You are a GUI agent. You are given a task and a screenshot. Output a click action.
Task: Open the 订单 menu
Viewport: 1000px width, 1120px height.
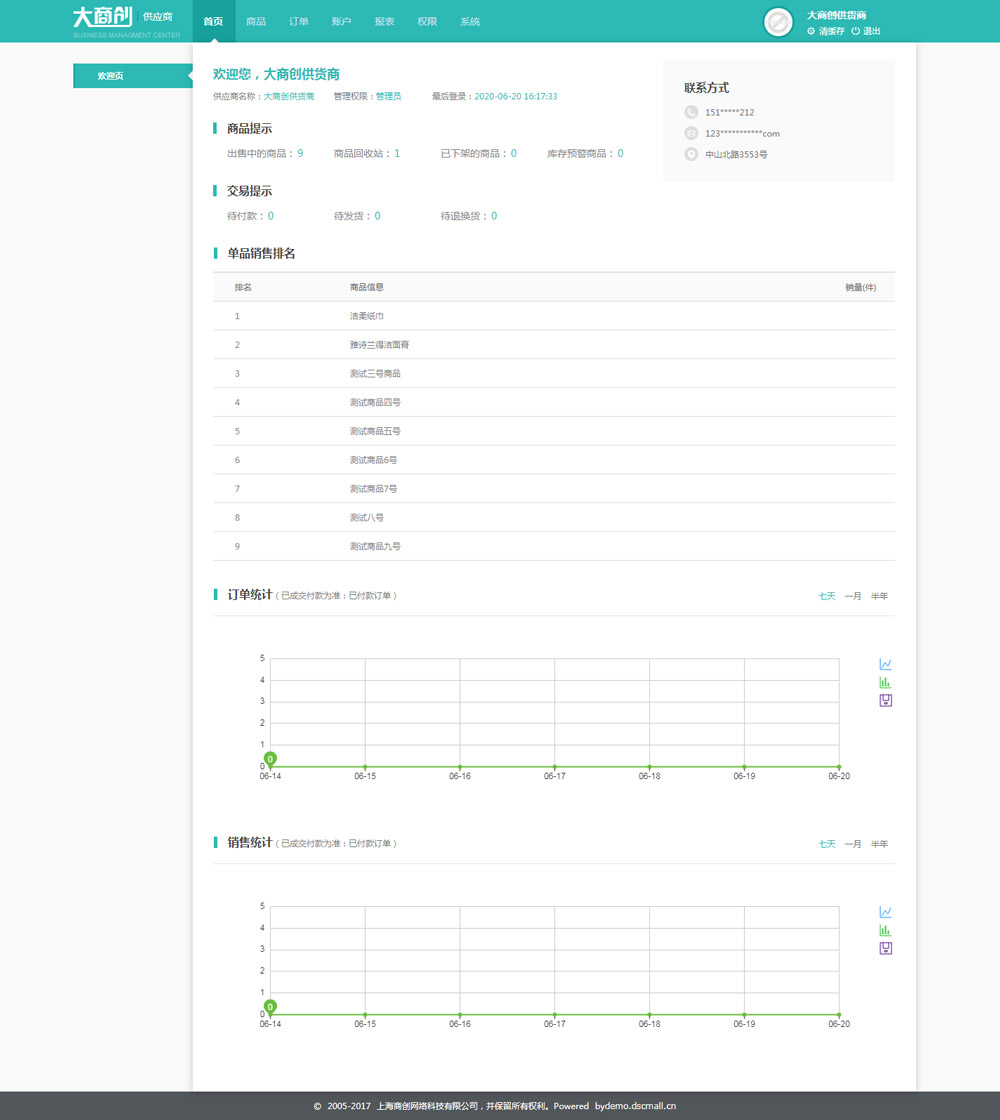coord(299,21)
